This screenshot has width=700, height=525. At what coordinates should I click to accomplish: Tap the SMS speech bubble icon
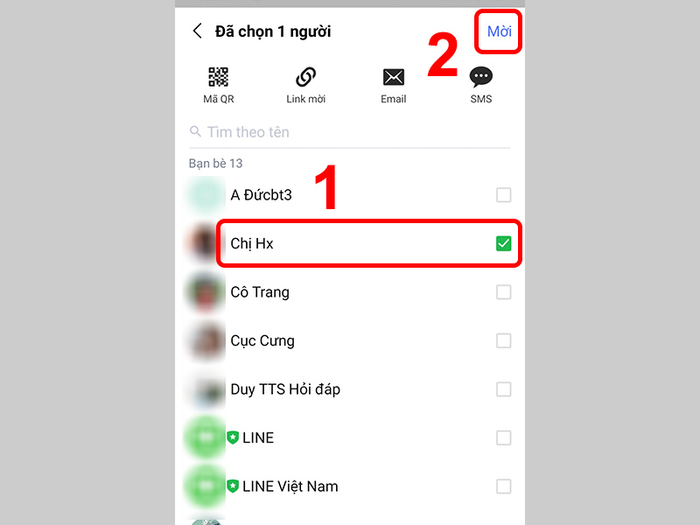(x=481, y=77)
